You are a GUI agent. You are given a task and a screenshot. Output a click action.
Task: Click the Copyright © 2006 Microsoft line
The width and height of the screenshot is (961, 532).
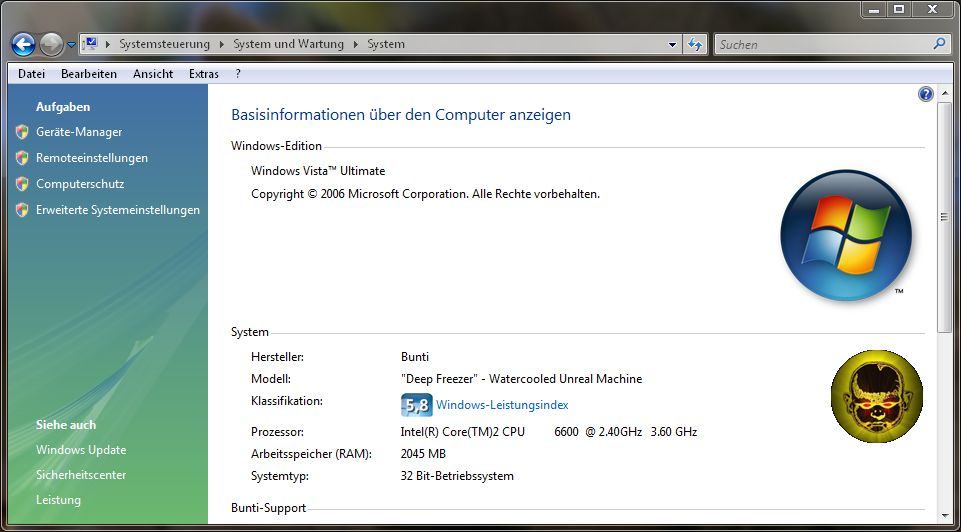pyautogui.click(x=425, y=194)
